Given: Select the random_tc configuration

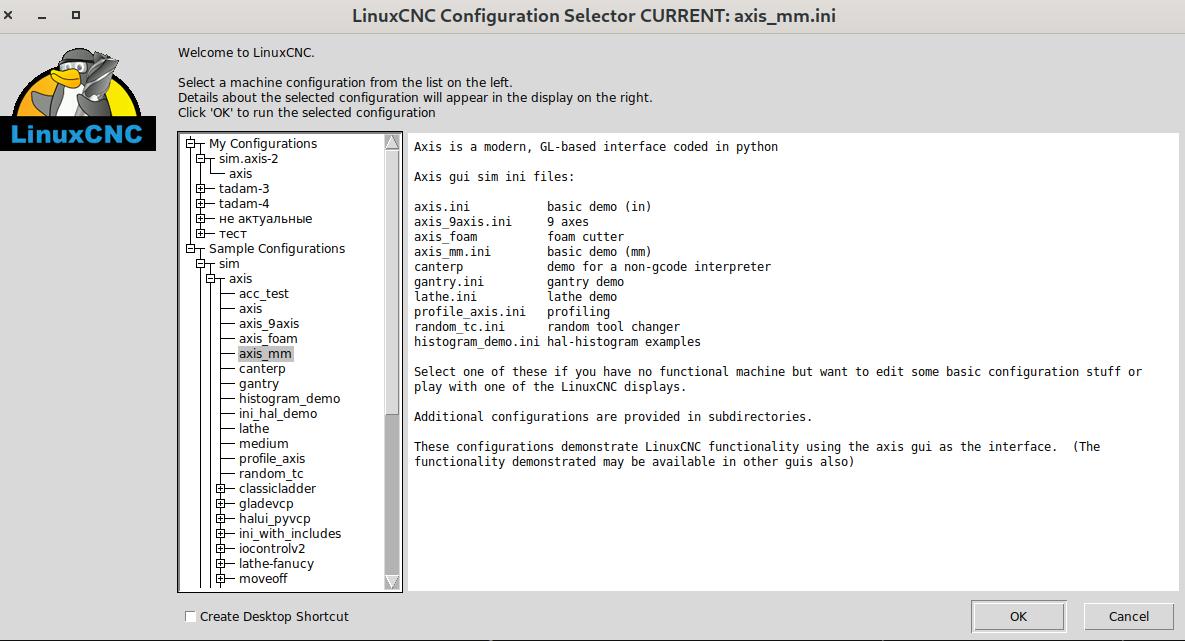Looking at the screenshot, I should [x=271, y=474].
